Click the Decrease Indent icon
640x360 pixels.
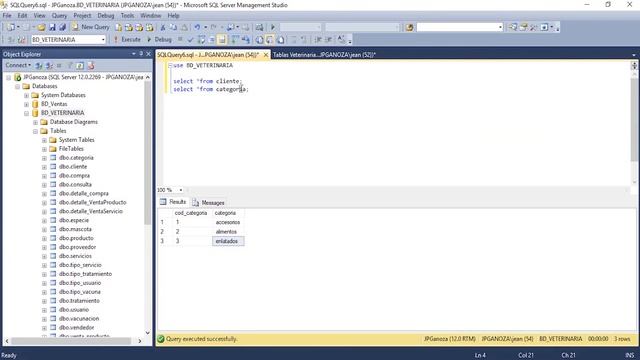pyautogui.click(x=318, y=40)
